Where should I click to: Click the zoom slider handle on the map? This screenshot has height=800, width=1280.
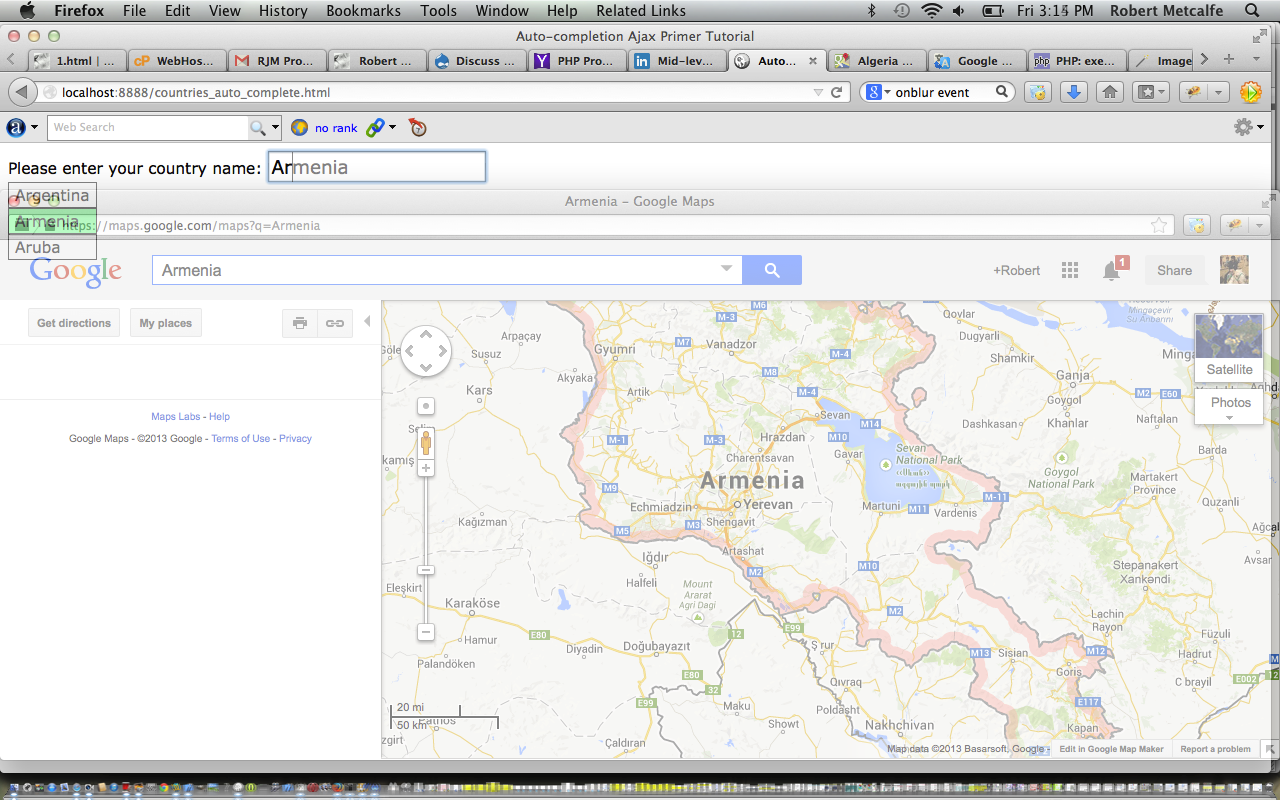pos(426,570)
